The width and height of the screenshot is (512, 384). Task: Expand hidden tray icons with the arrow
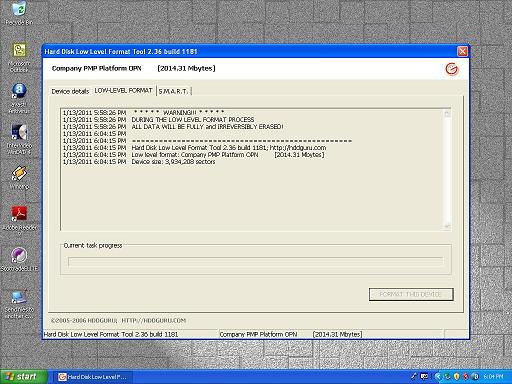(438, 377)
